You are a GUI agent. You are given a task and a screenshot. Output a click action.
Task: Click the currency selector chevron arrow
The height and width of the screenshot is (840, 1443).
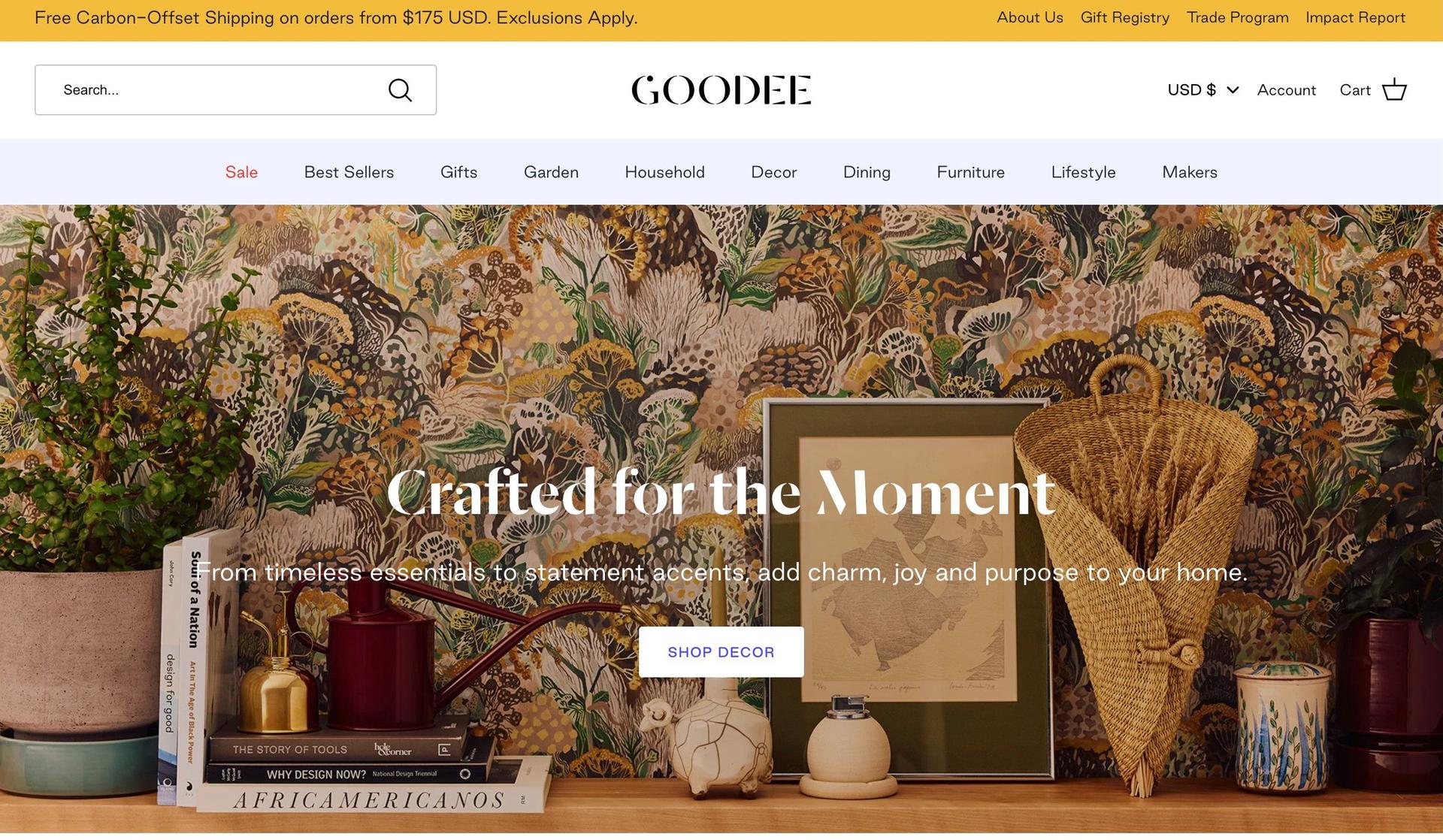(x=1233, y=90)
